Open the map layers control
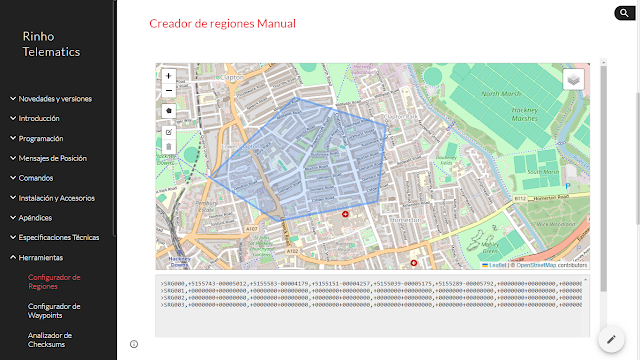The height and width of the screenshot is (360, 640). point(573,79)
